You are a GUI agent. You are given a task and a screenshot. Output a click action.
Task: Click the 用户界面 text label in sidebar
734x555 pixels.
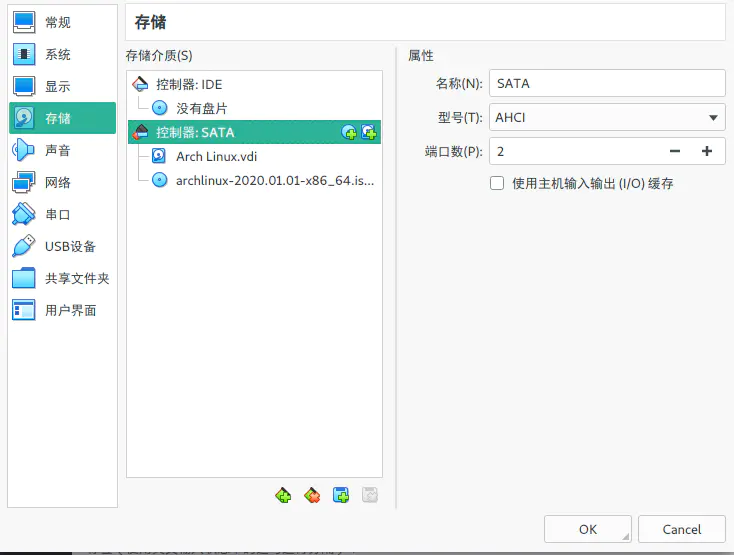coord(71,310)
